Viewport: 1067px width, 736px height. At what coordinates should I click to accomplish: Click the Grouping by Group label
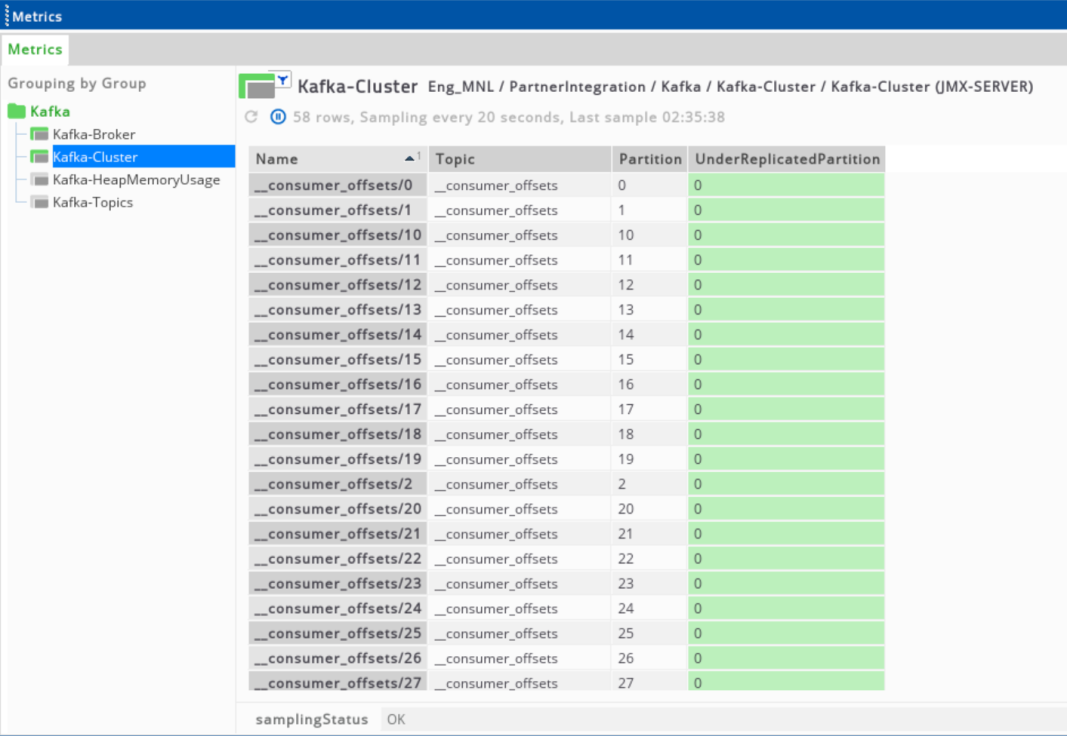[77, 83]
